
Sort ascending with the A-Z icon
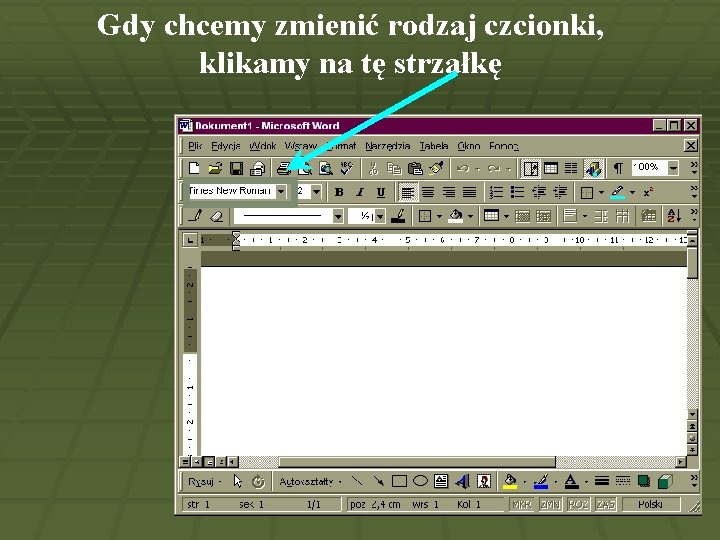tap(674, 216)
